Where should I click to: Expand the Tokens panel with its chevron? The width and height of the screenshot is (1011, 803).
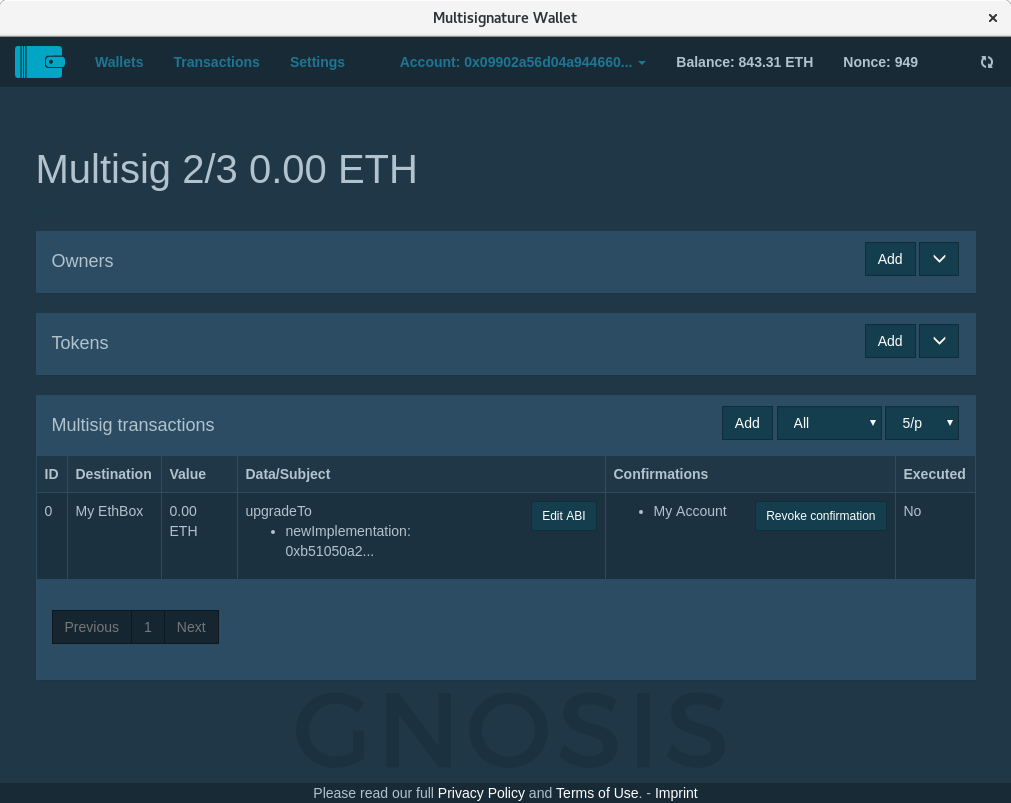point(939,341)
